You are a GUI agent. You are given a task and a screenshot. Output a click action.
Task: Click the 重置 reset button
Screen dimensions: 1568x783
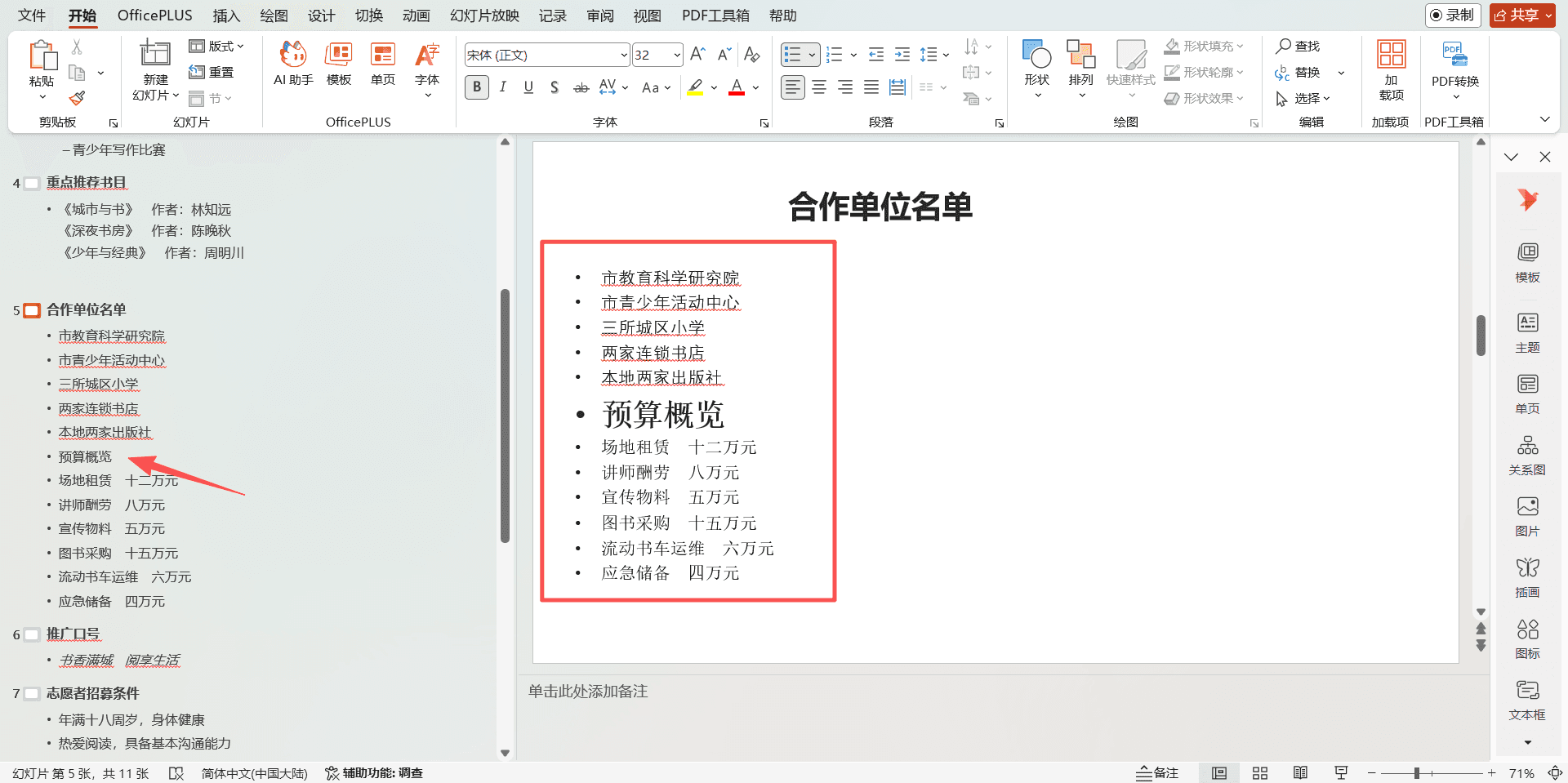[212, 72]
